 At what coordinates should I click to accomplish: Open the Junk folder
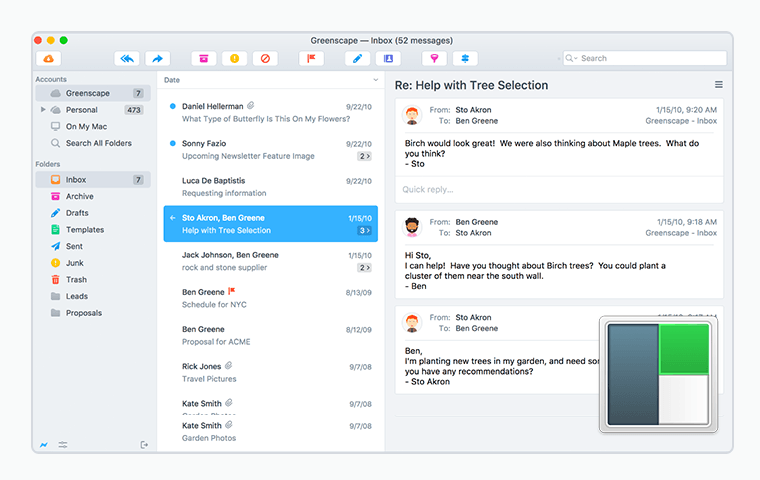point(93,263)
